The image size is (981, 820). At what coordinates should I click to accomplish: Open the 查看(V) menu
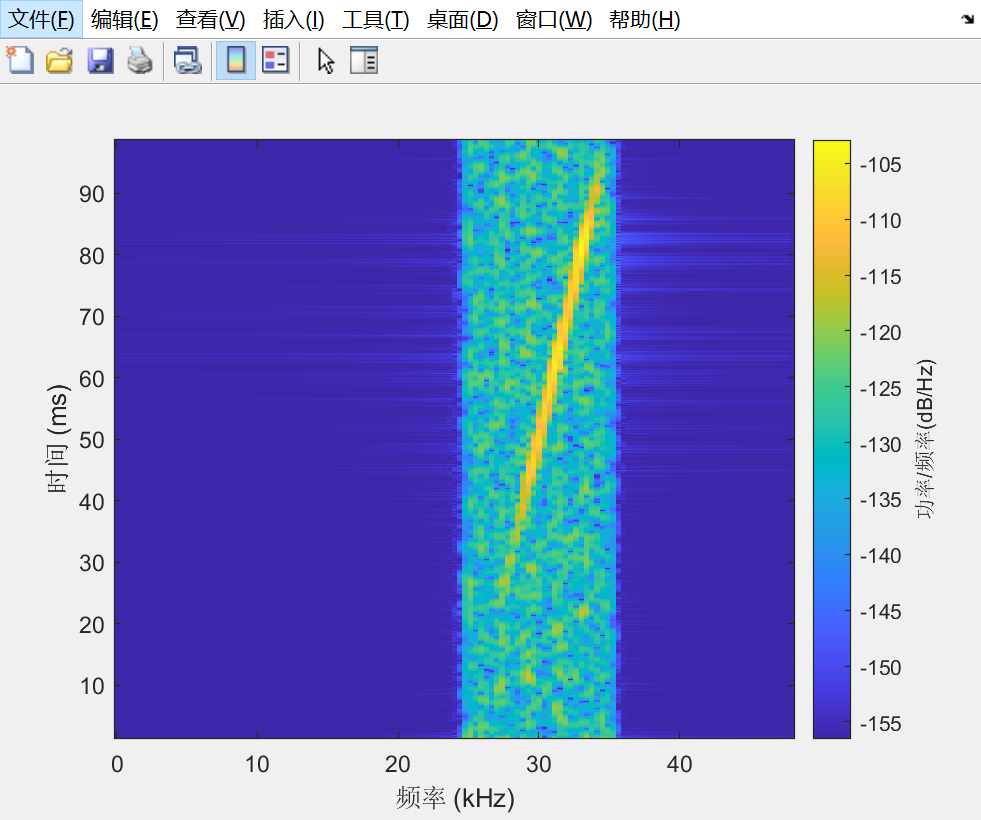point(211,19)
